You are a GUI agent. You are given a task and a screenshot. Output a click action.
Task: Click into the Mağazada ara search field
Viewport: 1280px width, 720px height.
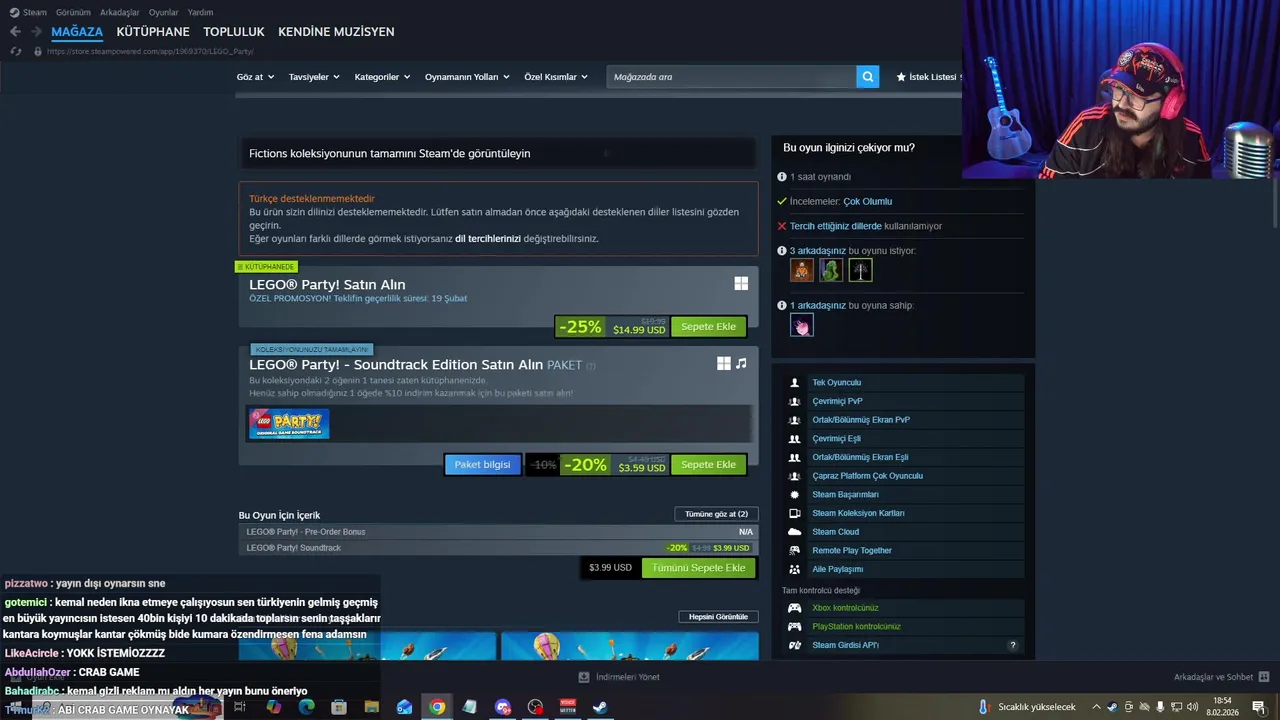(731, 76)
